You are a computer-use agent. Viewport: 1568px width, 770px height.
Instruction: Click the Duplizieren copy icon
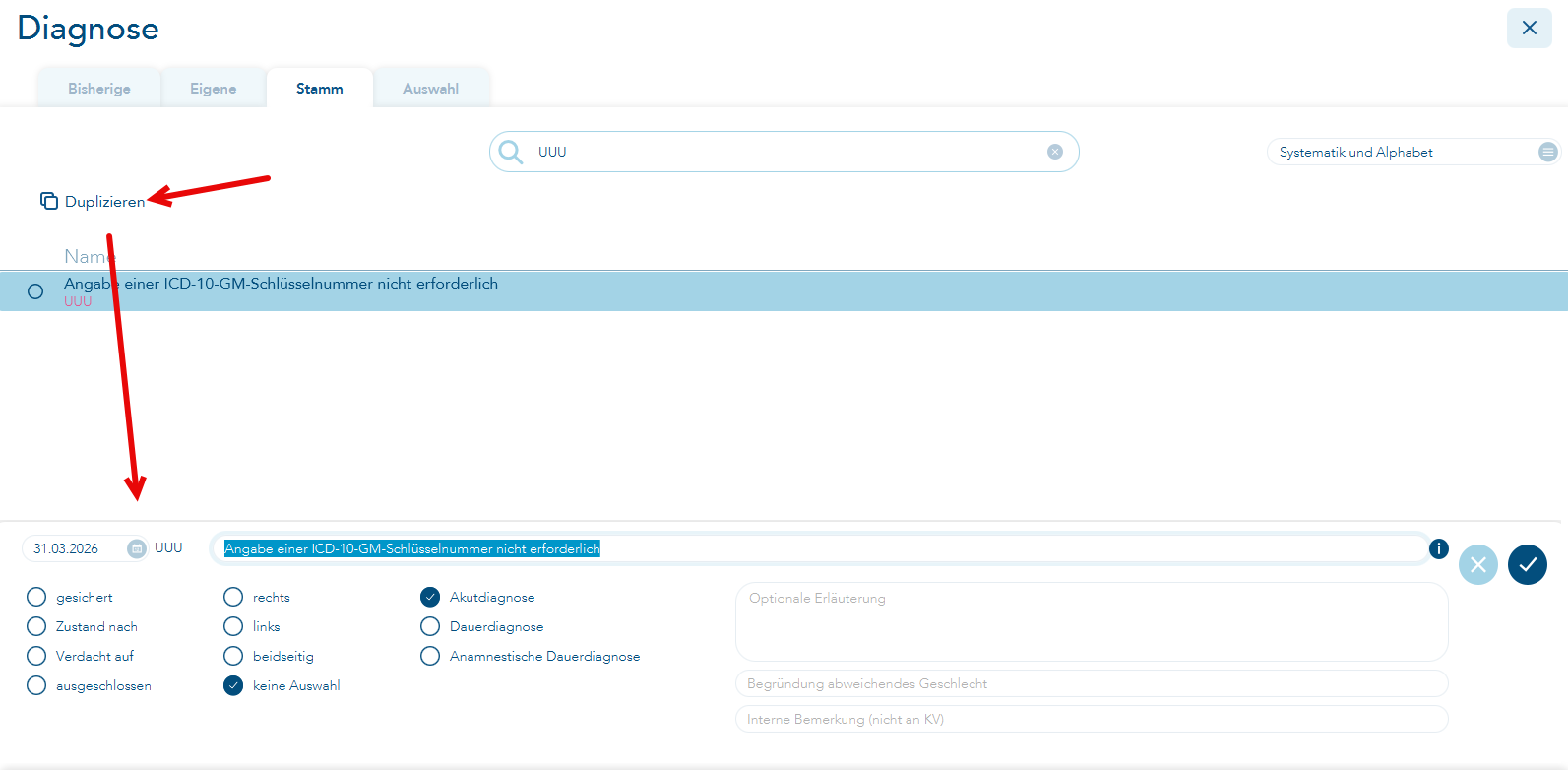(48, 201)
